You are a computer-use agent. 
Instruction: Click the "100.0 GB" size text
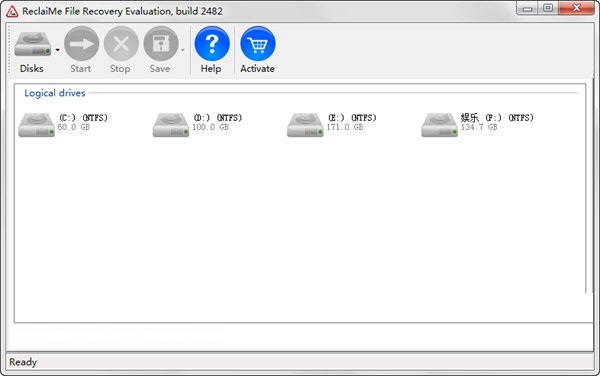[210, 127]
